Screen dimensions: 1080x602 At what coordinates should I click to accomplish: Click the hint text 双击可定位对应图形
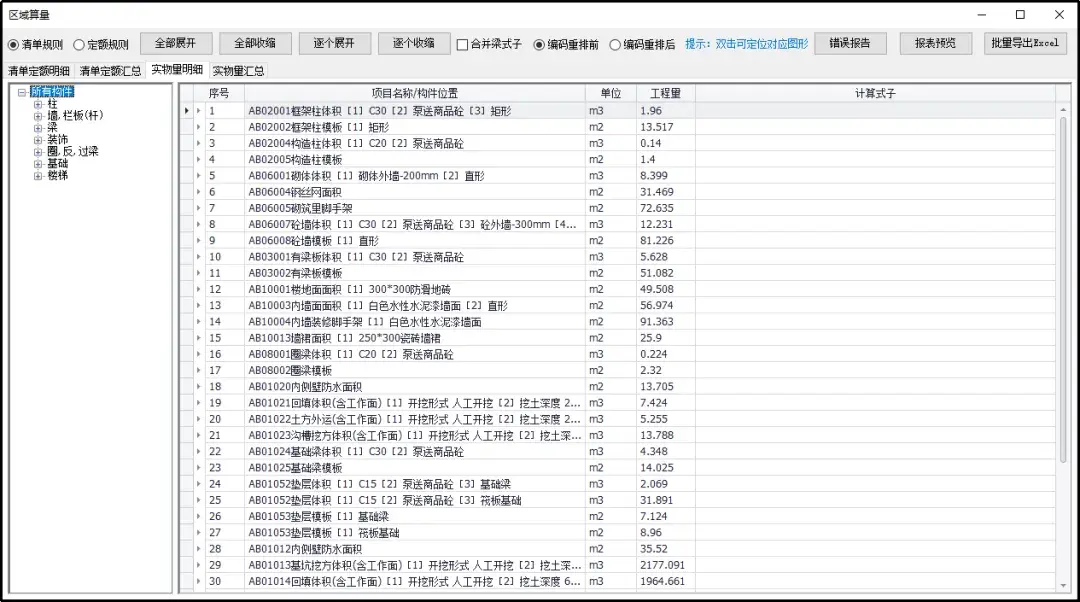click(x=762, y=44)
